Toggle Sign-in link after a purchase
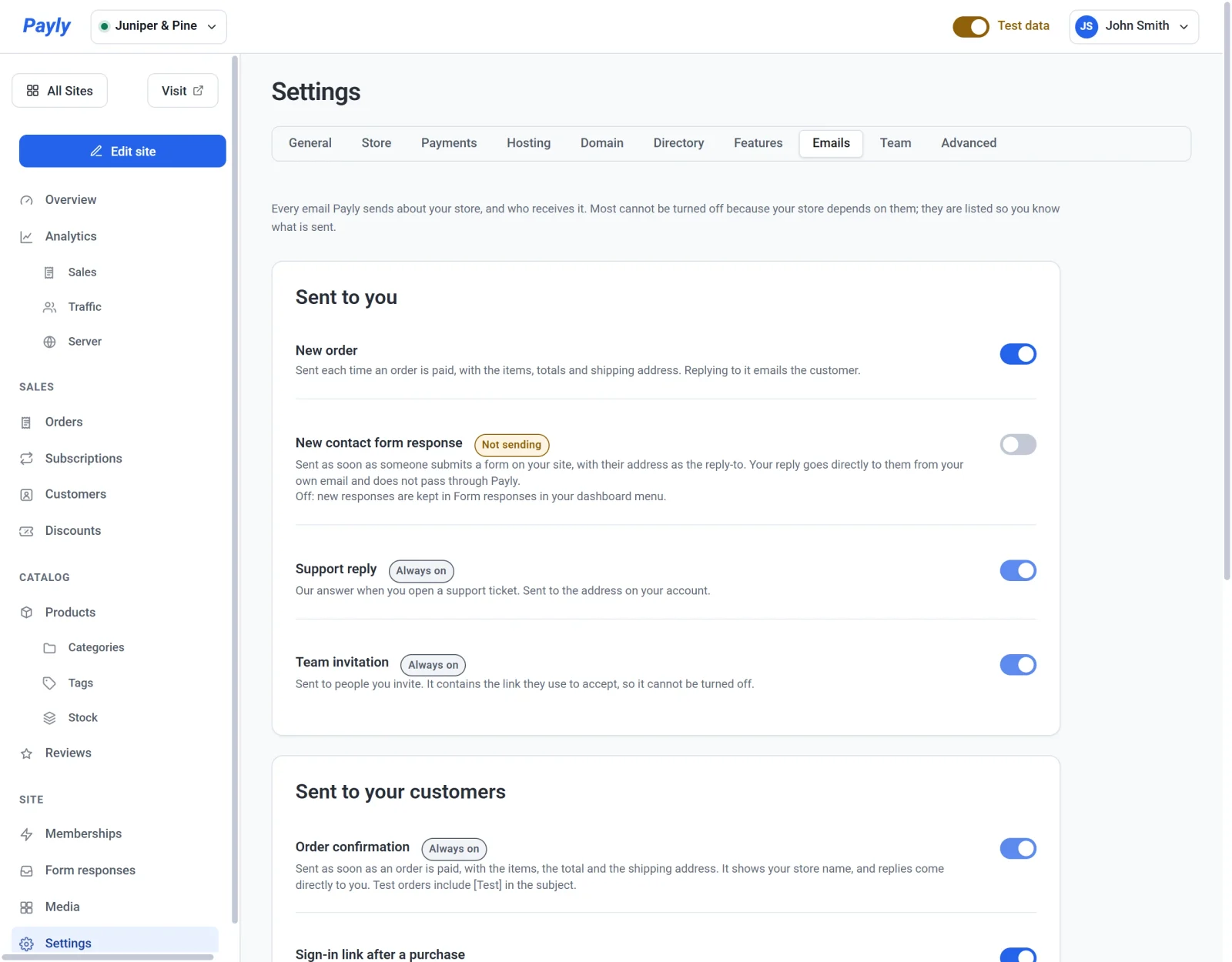The height and width of the screenshot is (962, 1232). tap(1018, 955)
